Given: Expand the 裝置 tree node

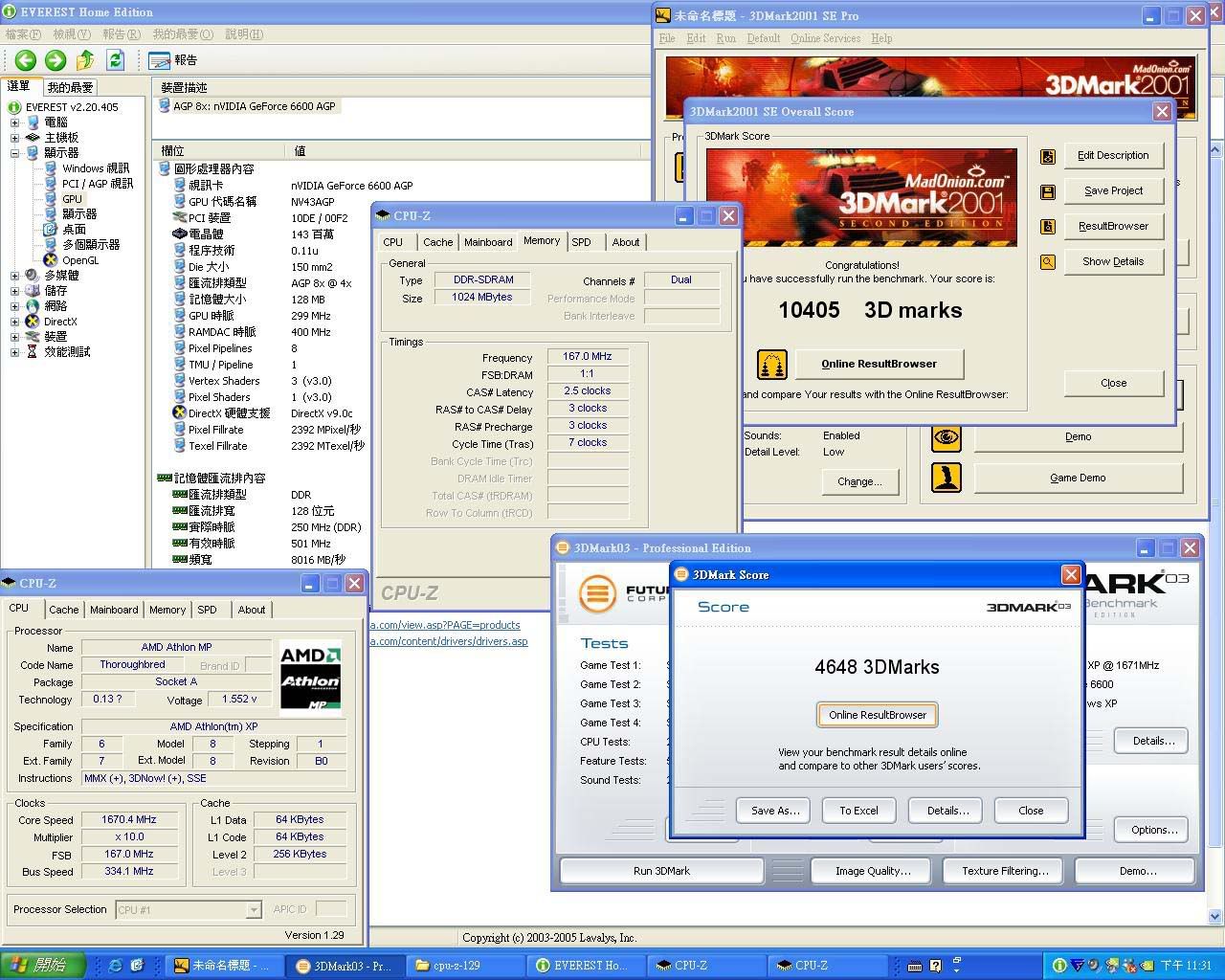Looking at the screenshot, I should (14, 337).
